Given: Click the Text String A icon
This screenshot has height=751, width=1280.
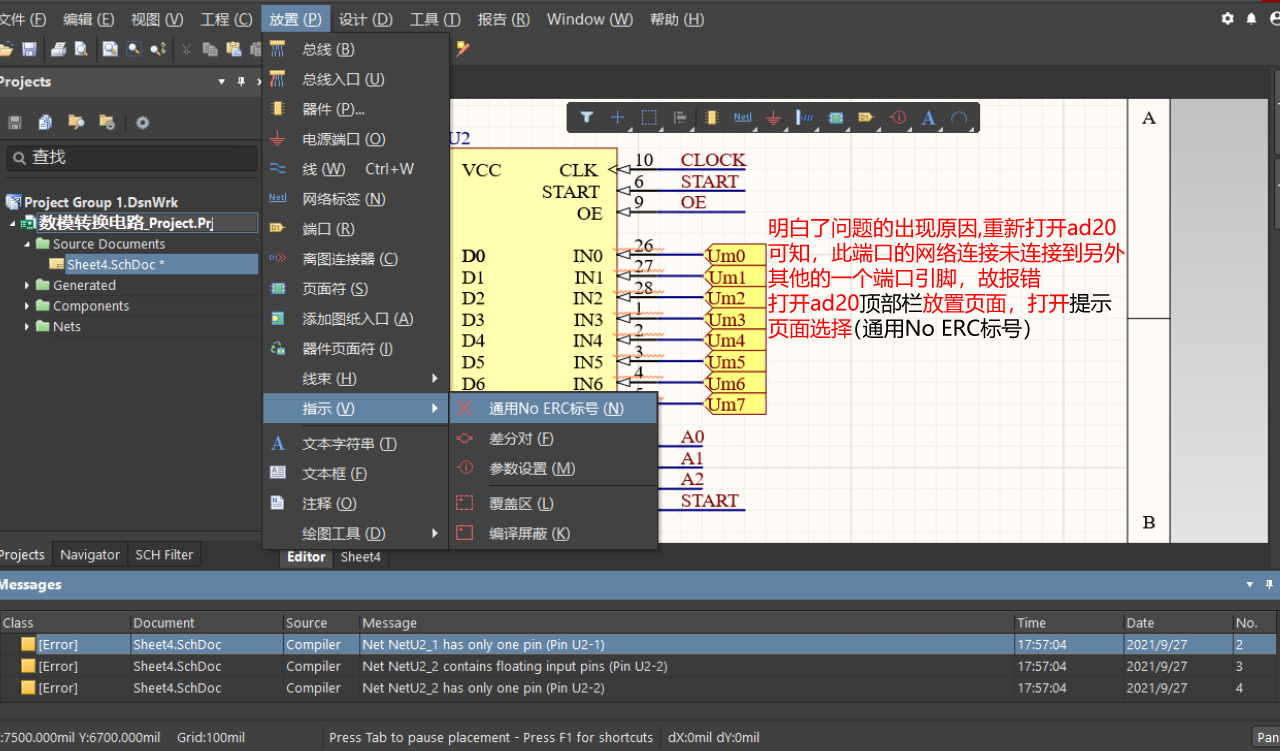Looking at the screenshot, I should (x=928, y=118).
